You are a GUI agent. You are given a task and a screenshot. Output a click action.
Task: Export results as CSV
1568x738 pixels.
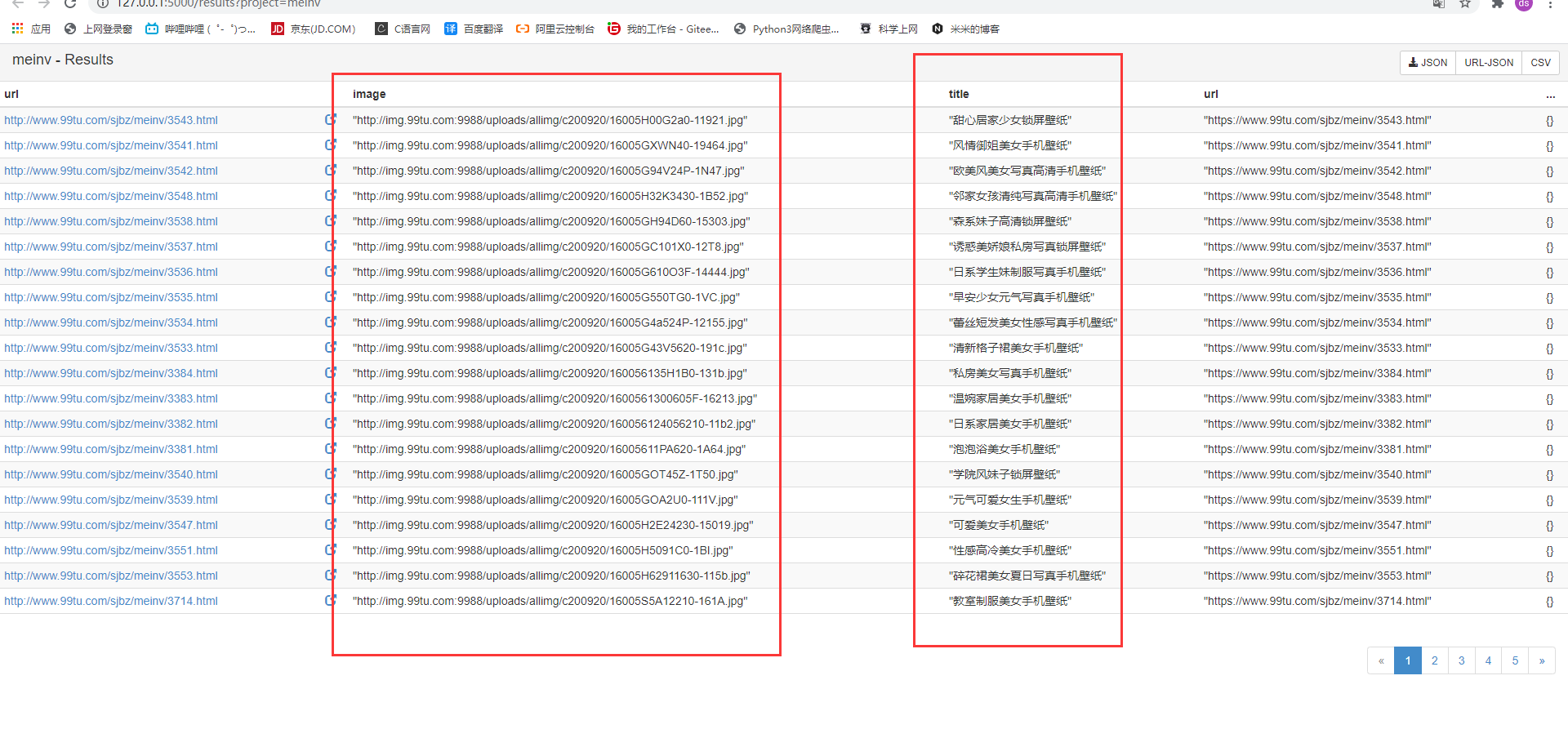(x=1540, y=63)
